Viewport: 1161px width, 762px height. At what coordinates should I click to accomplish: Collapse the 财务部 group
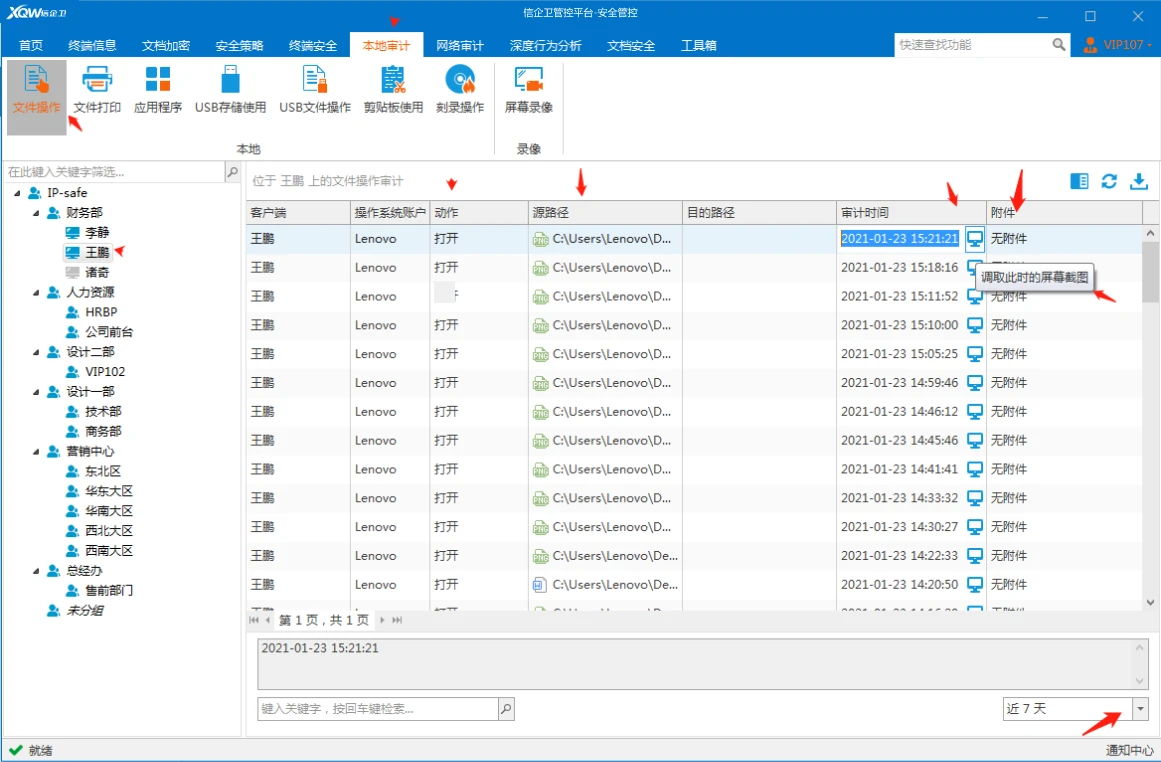point(36,213)
